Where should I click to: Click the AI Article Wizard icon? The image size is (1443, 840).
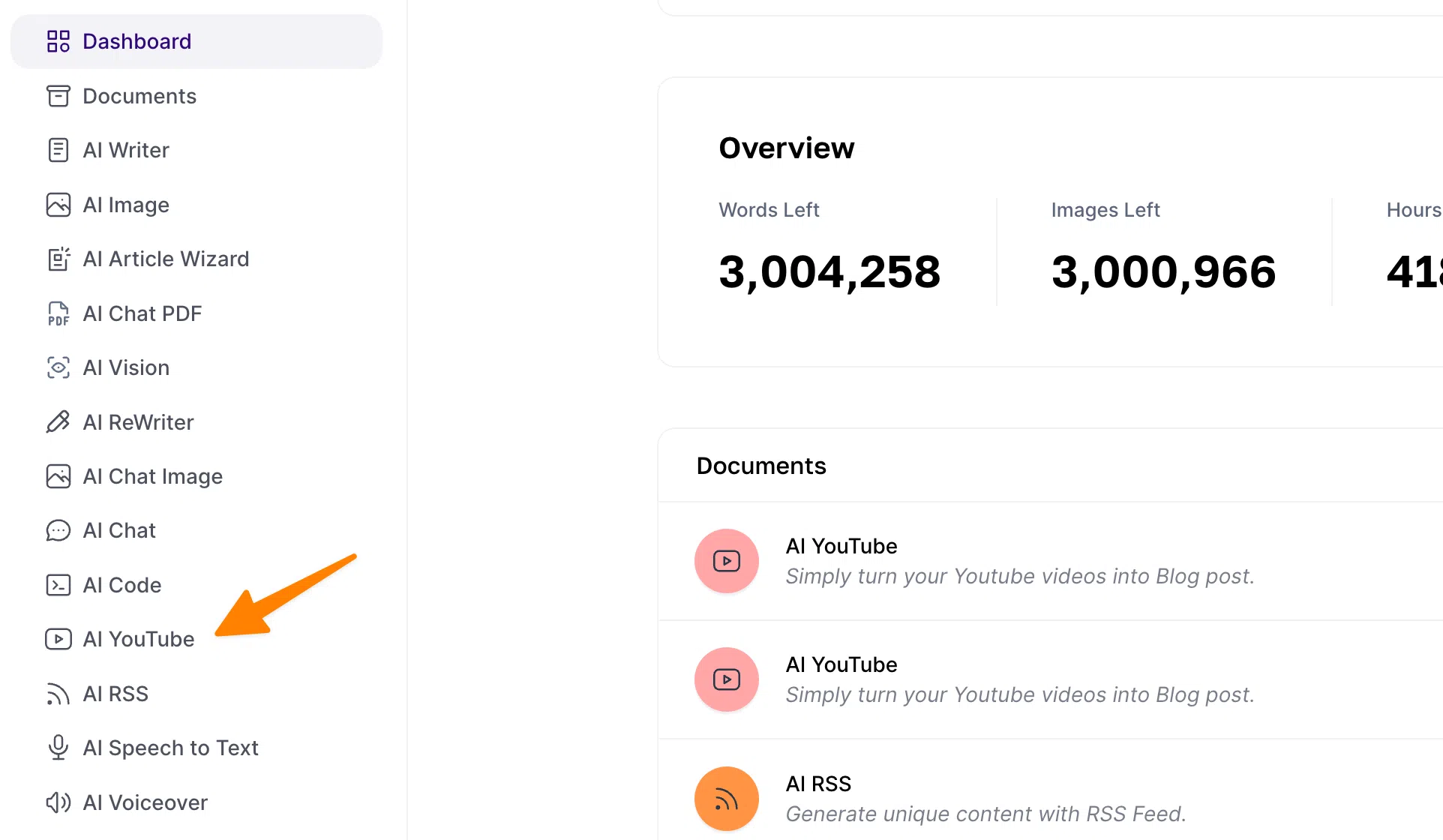click(58, 259)
